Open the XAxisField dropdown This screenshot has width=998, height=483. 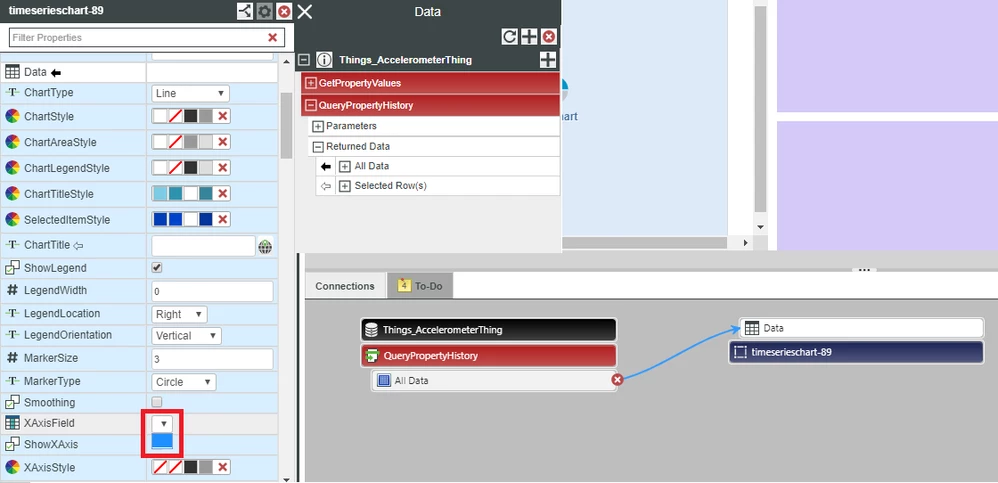click(x=162, y=423)
